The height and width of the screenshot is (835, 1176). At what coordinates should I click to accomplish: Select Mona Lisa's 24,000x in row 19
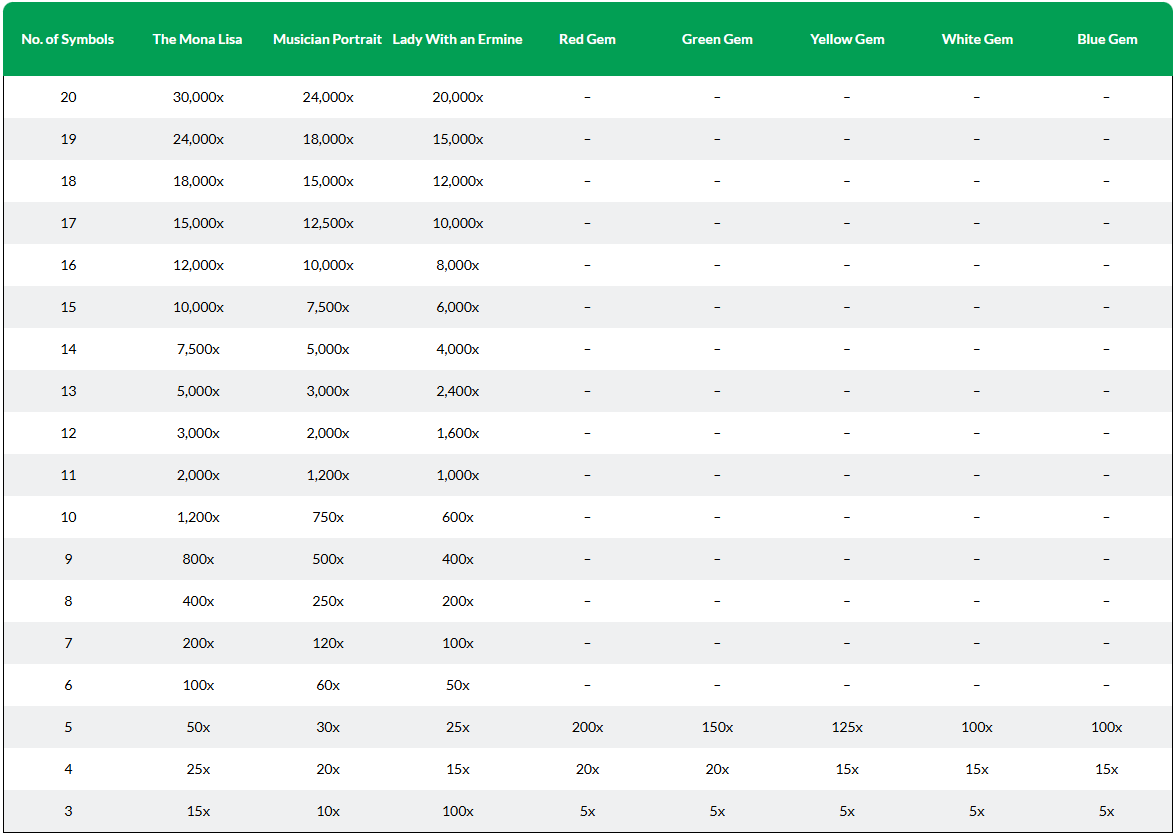point(198,140)
